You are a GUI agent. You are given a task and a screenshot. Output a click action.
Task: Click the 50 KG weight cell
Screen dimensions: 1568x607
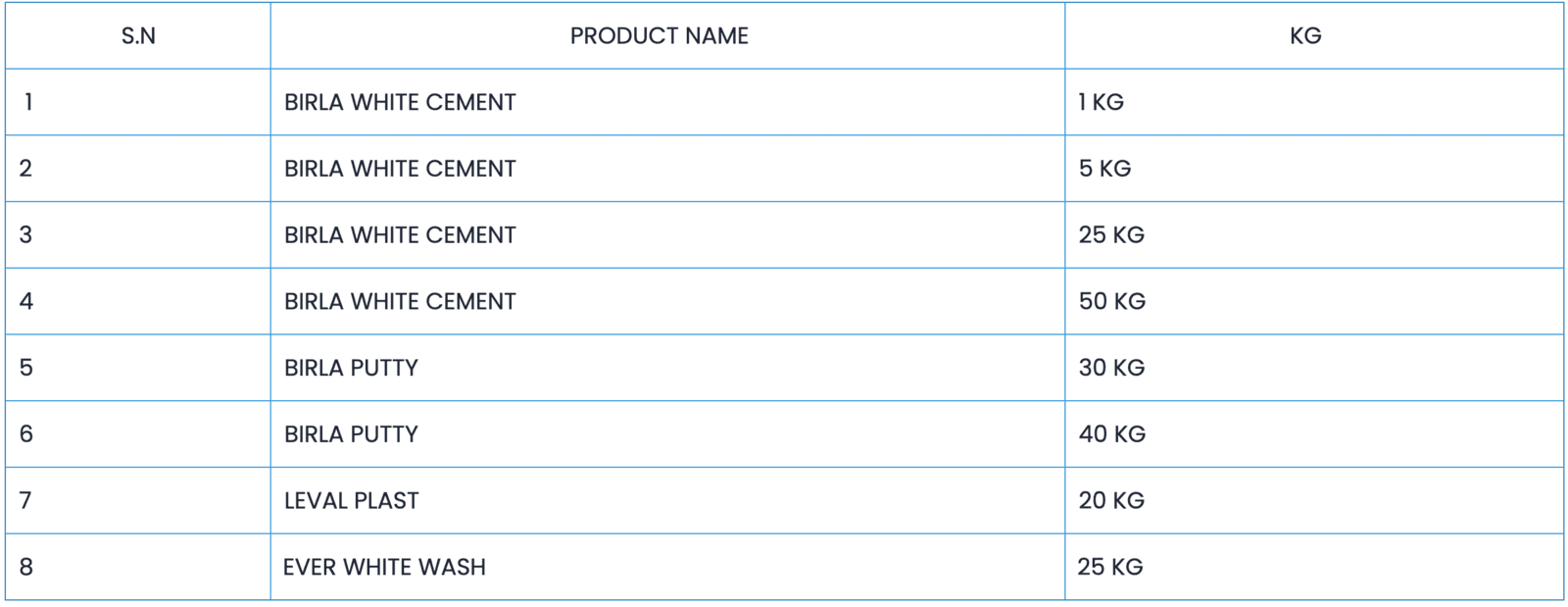1111,301
